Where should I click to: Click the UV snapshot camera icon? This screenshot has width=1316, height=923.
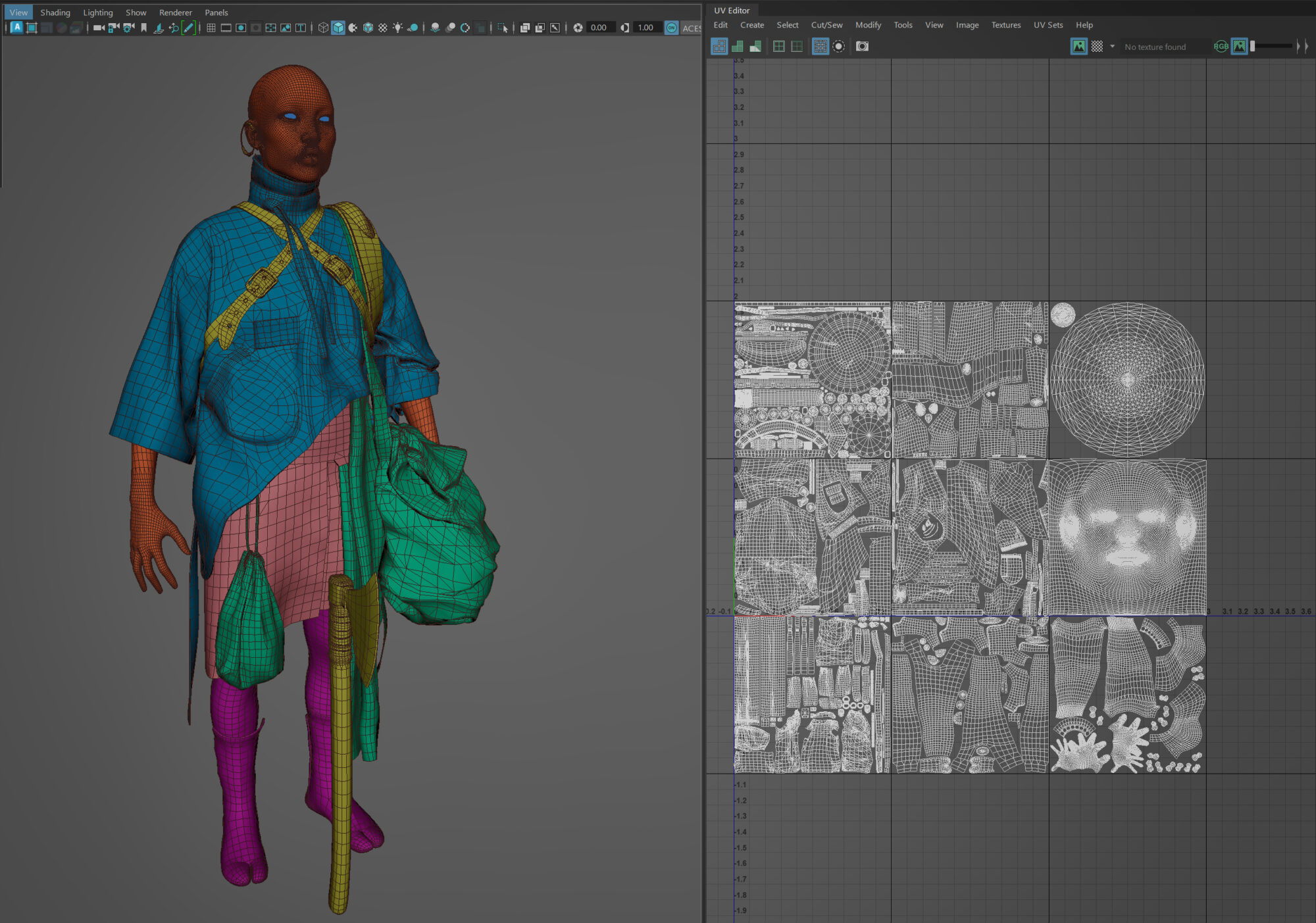pyautogui.click(x=862, y=46)
